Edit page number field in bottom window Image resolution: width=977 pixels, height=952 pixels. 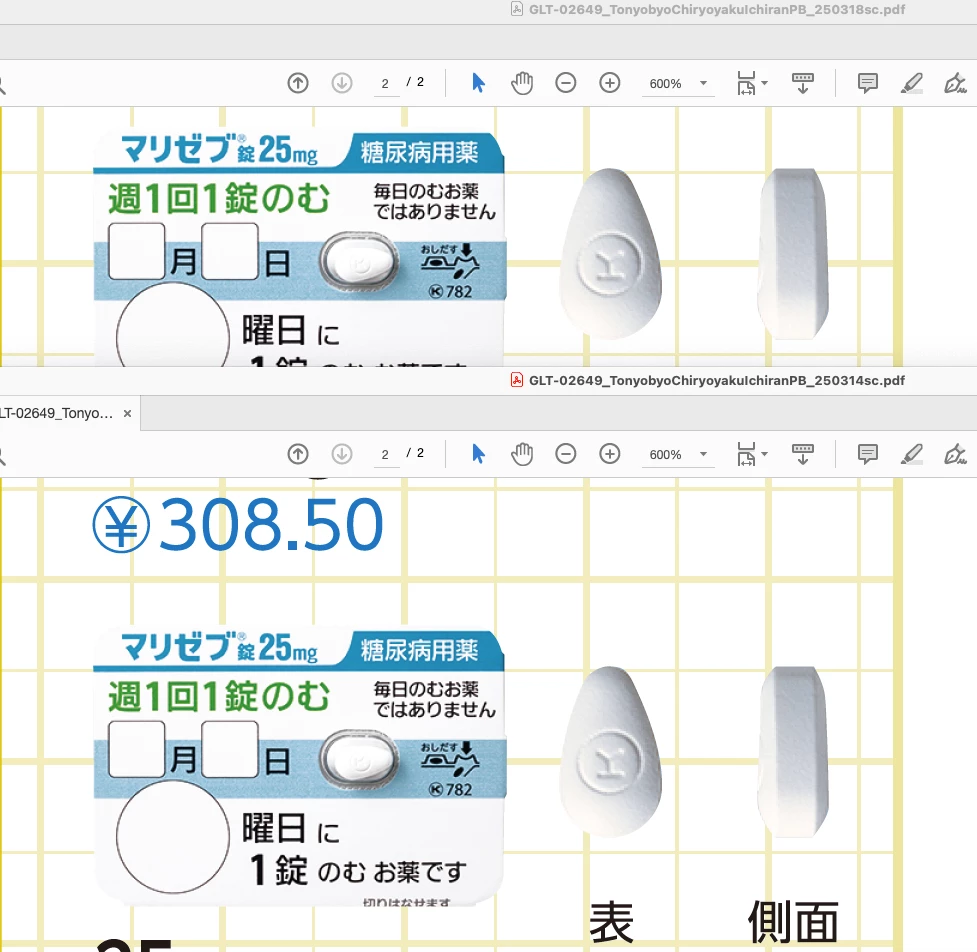(386, 454)
